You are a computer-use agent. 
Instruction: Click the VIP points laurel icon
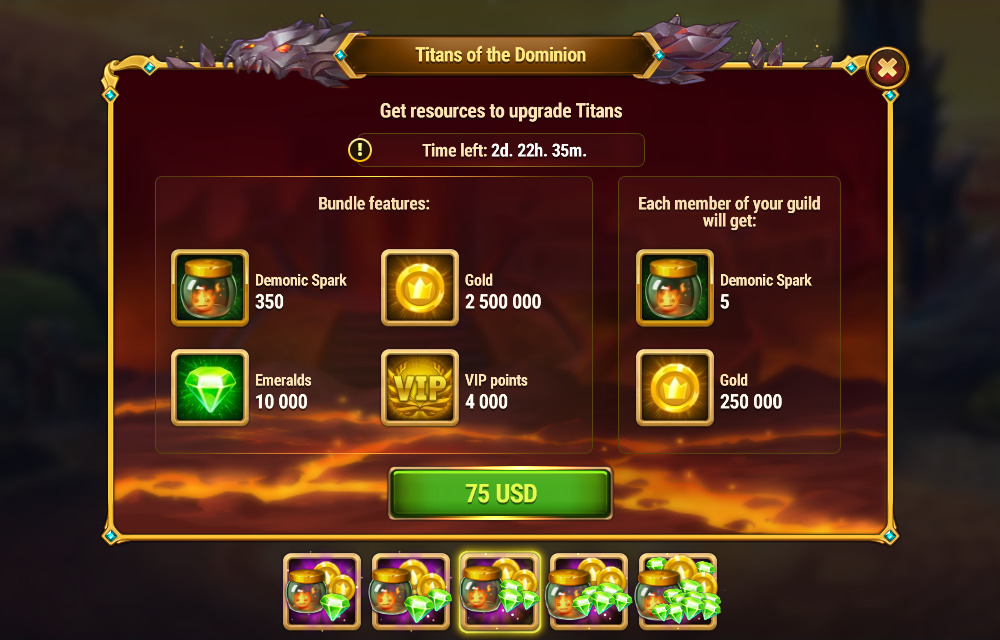coord(420,388)
